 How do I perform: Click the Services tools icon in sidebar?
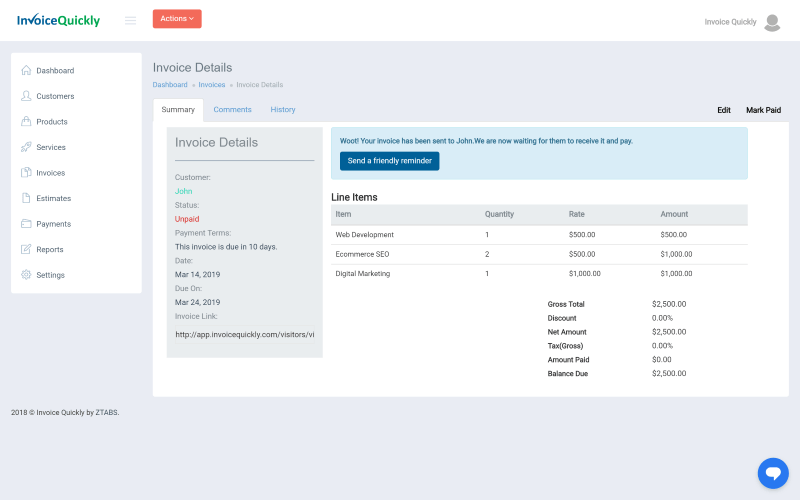click(x=26, y=147)
